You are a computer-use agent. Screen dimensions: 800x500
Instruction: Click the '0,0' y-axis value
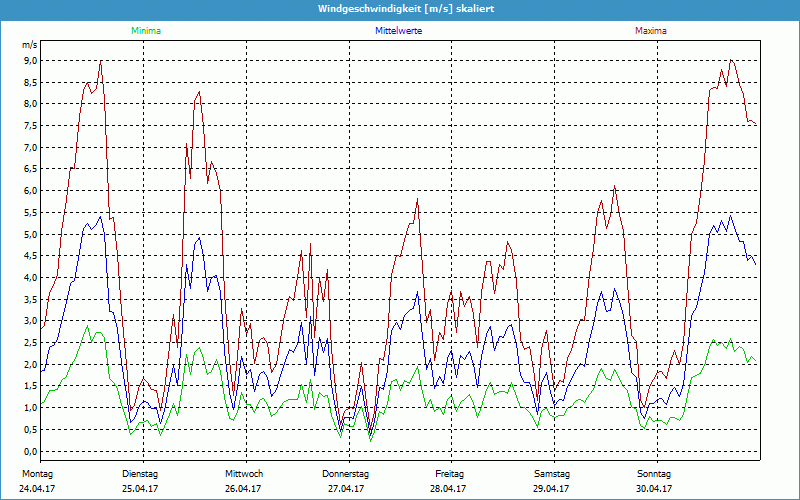[31, 452]
